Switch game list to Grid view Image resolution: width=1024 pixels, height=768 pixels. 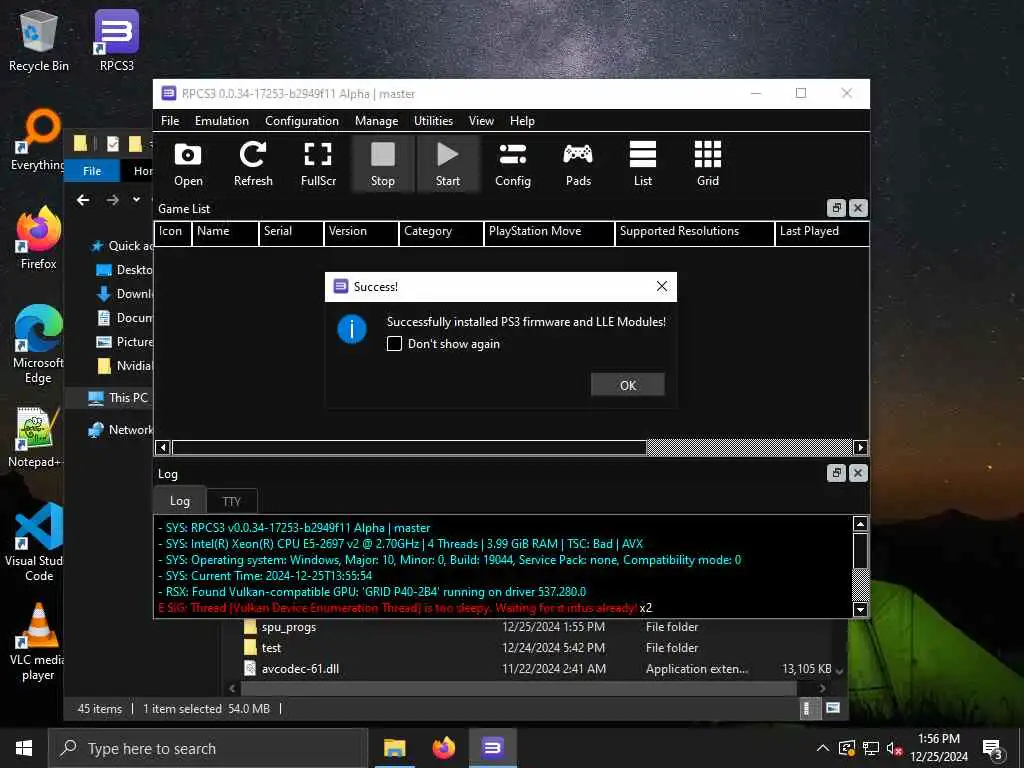tap(707, 163)
